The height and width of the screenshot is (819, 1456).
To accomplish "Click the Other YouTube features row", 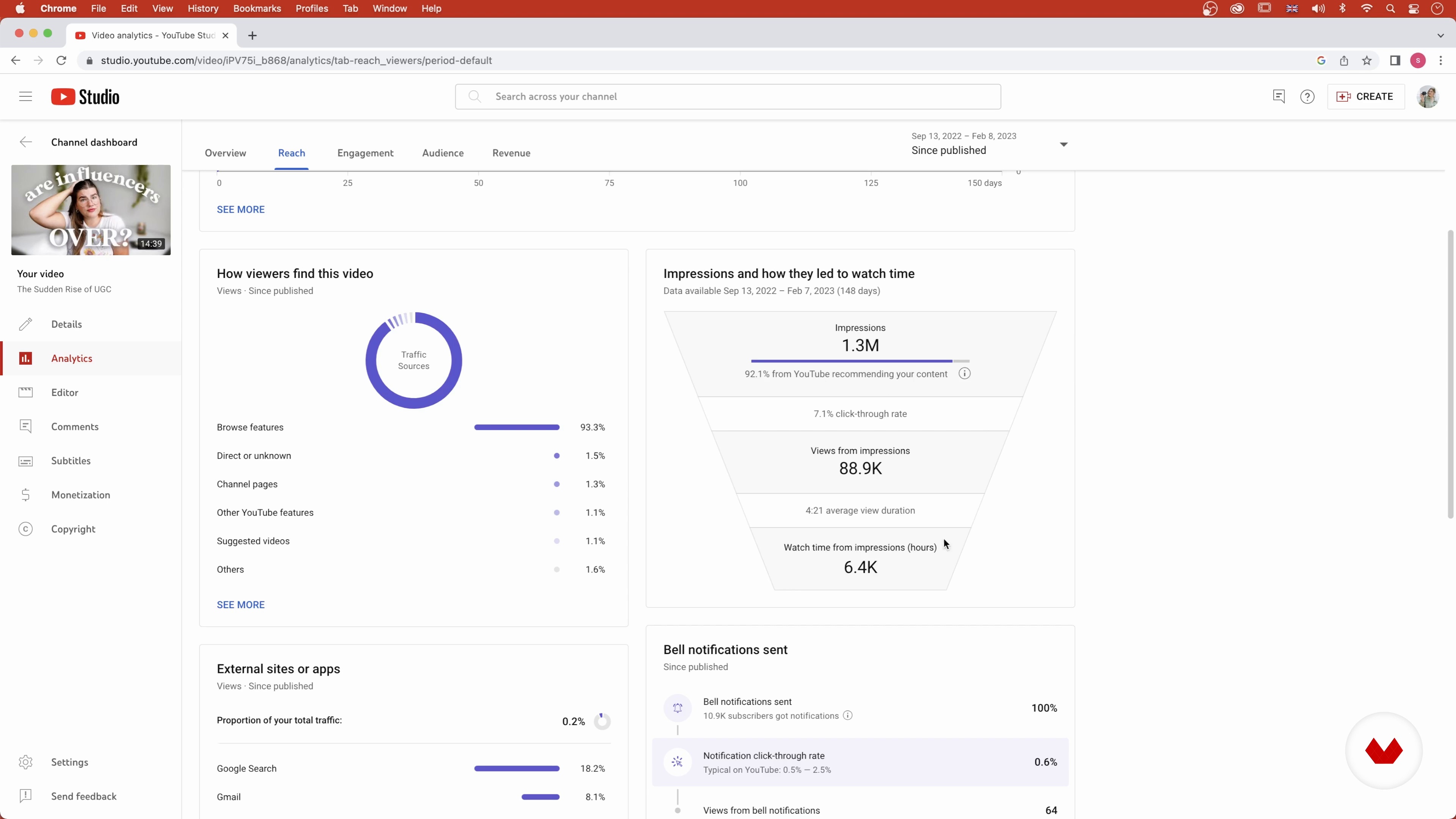I will (x=411, y=513).
